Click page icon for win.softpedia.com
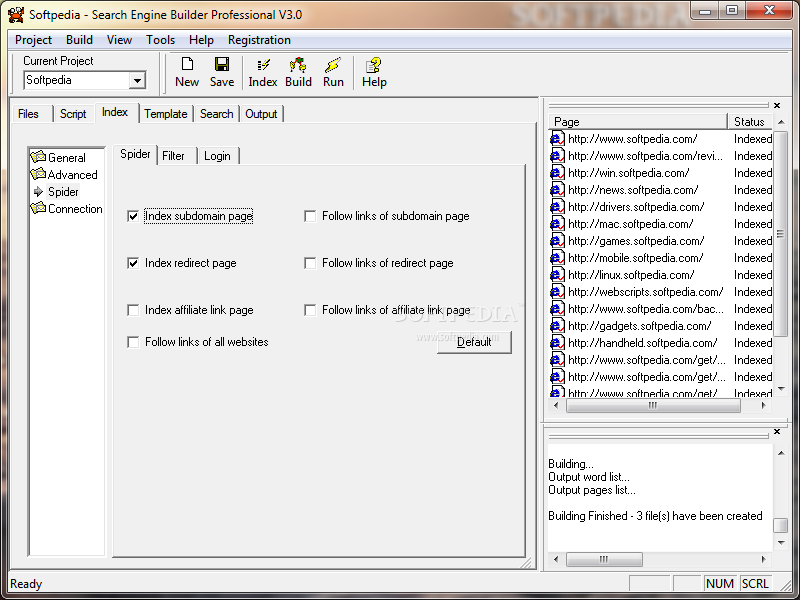 [557, 173]
